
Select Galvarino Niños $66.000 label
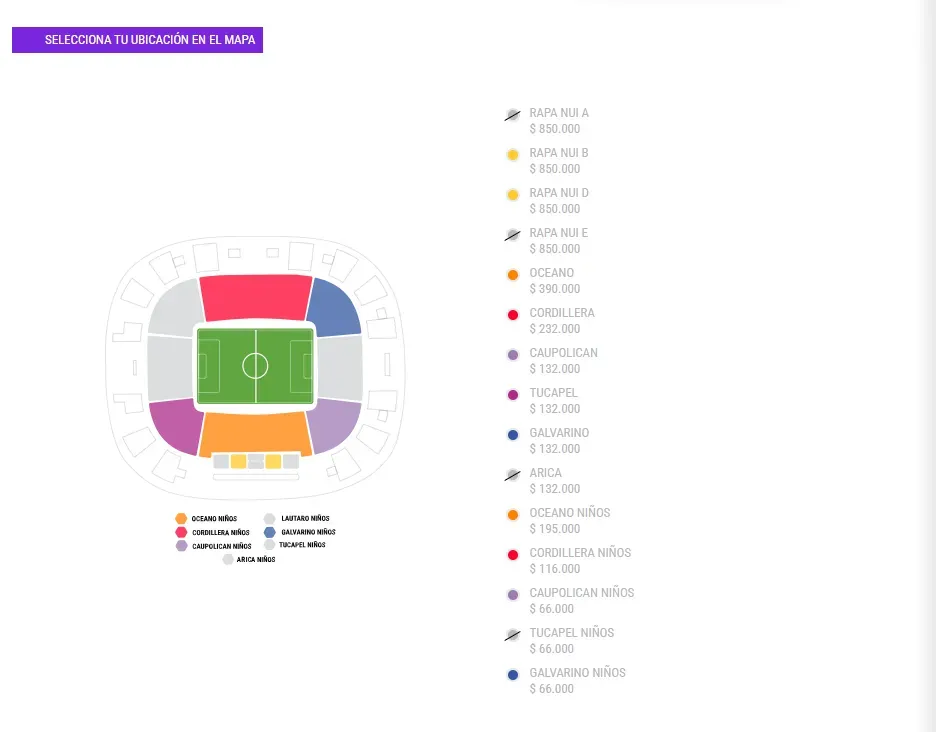(x=577, y=680)
